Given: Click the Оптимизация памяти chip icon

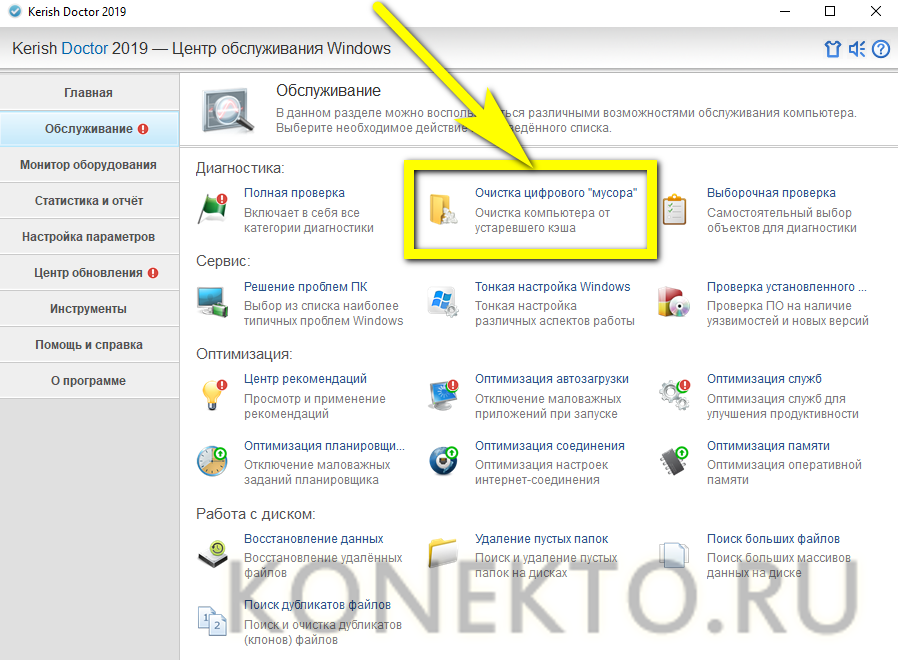Looking at the screenshot, I should (675, 462).
